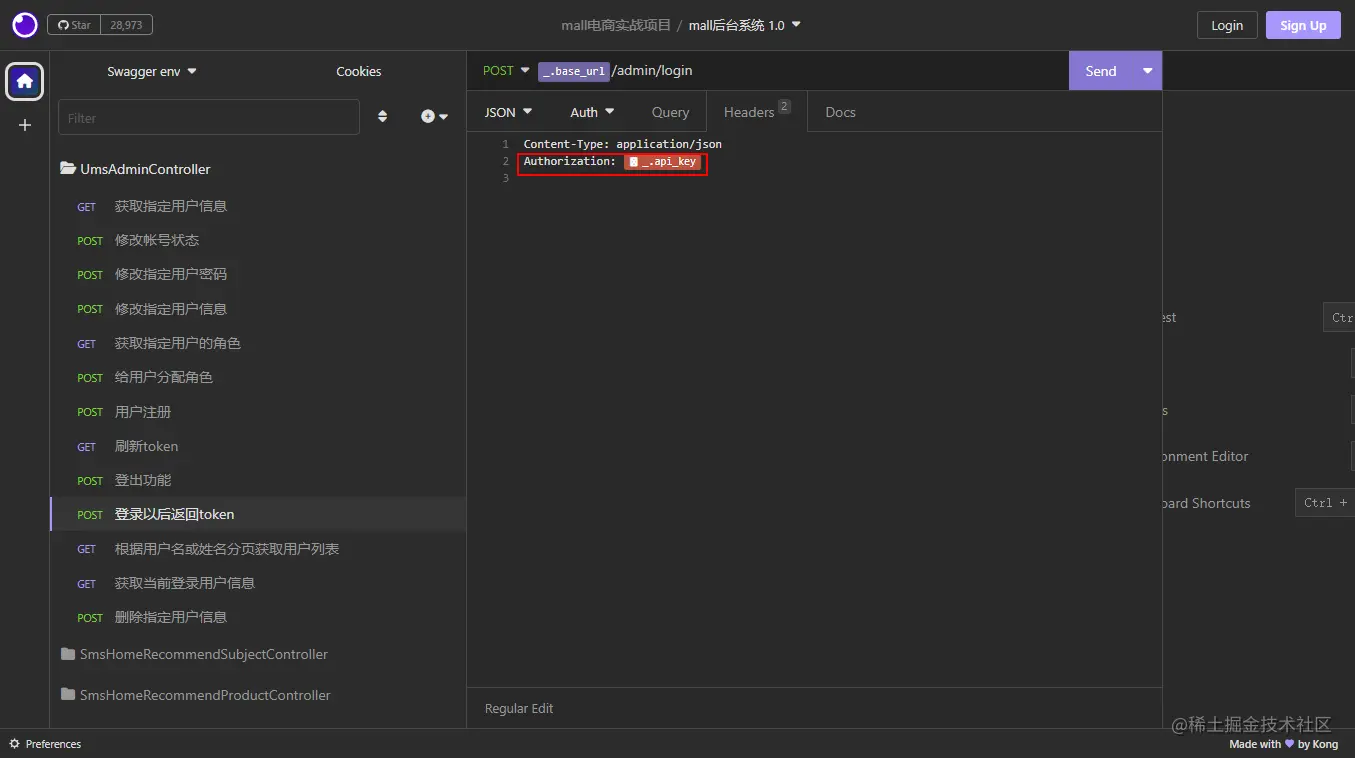The height and width of the screenshot is (758, 1355).
Task: Select request 用户注册
Action: pyautogui.click(x=258, y=412)
